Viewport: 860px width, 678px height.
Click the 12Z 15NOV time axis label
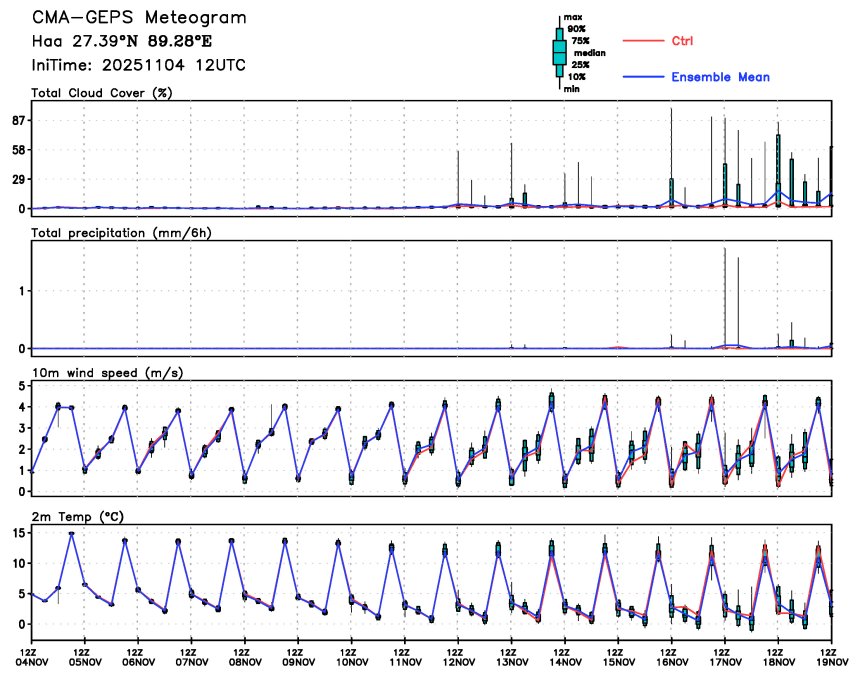click(618, 657)
